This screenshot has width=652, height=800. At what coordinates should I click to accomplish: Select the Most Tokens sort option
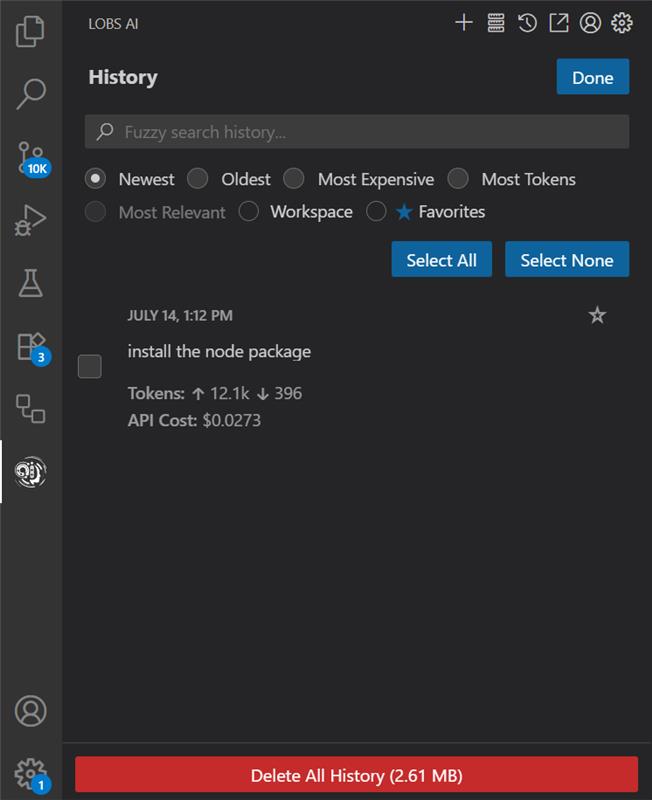(458, 179)
